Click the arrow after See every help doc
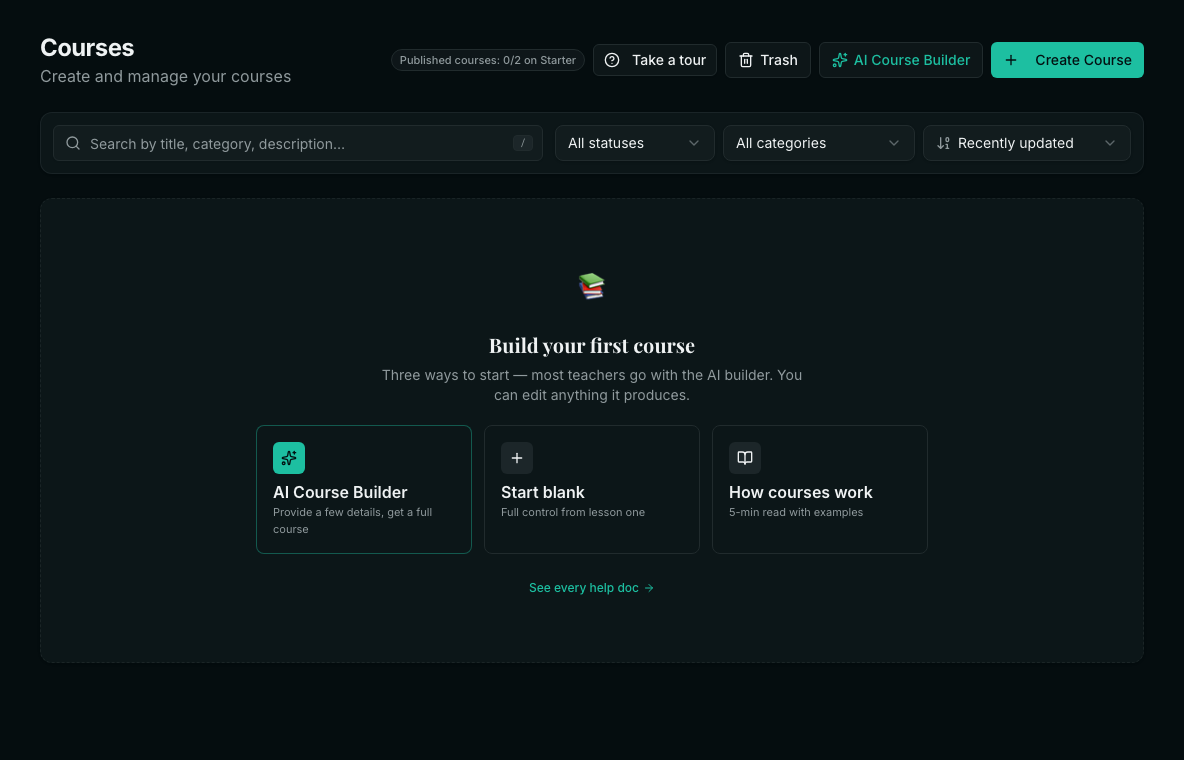 649,588
